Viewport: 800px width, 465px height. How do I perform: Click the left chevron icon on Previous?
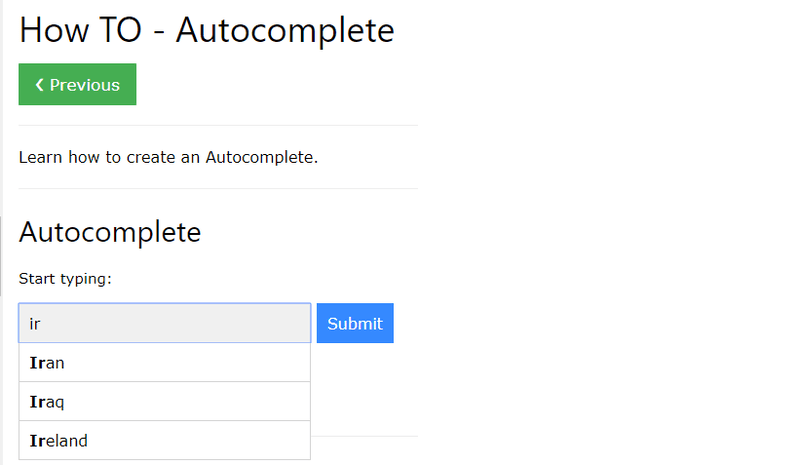click(x=39, y=85)
